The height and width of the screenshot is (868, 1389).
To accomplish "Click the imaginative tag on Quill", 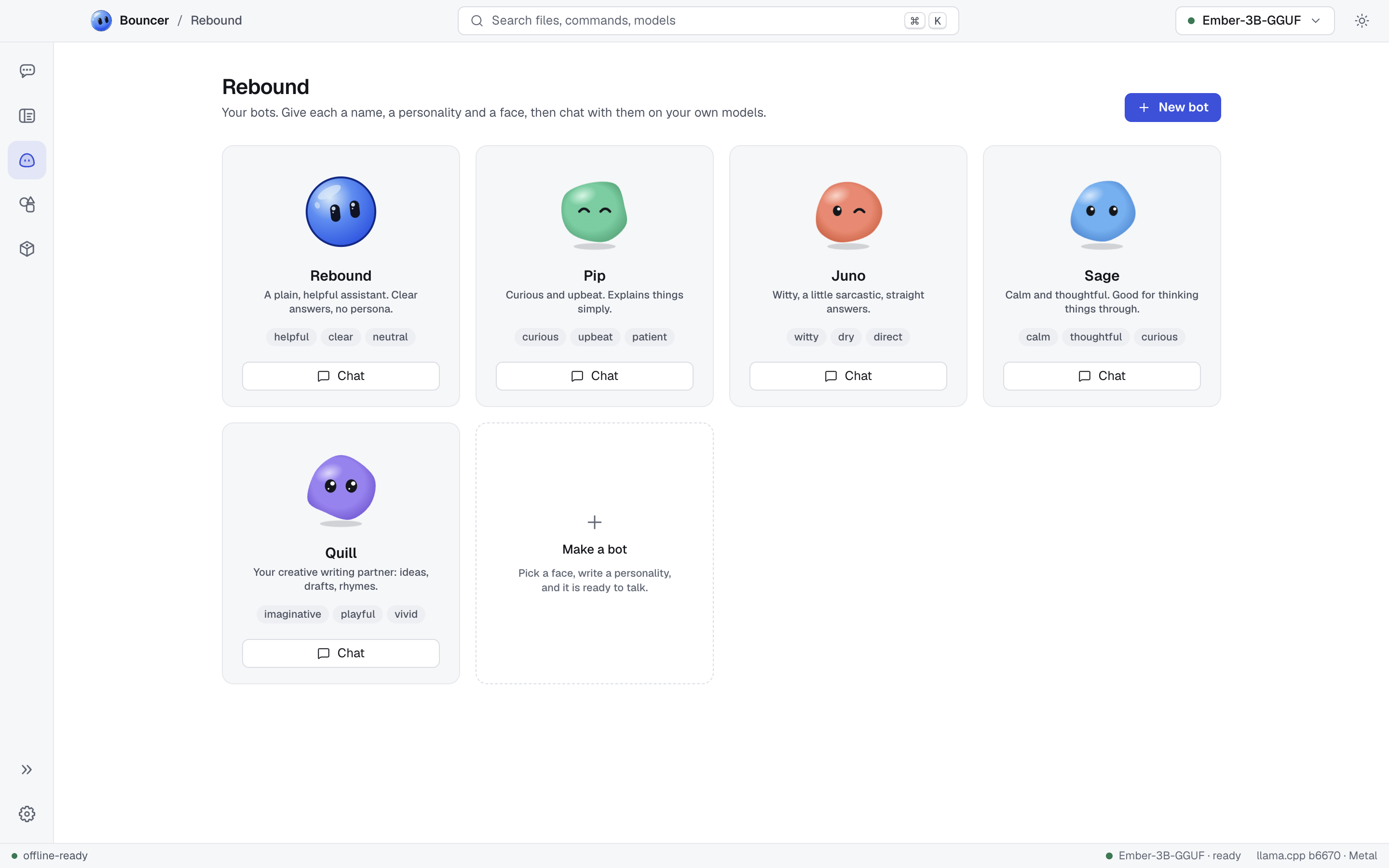I will (293, 614).
